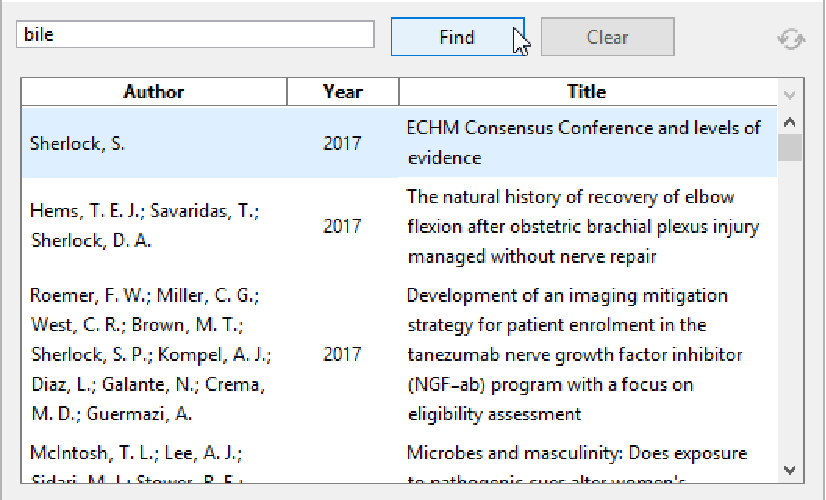826x500 pixels.
Task: Click the scrollbar down arrow
Action: coord(790,468)
